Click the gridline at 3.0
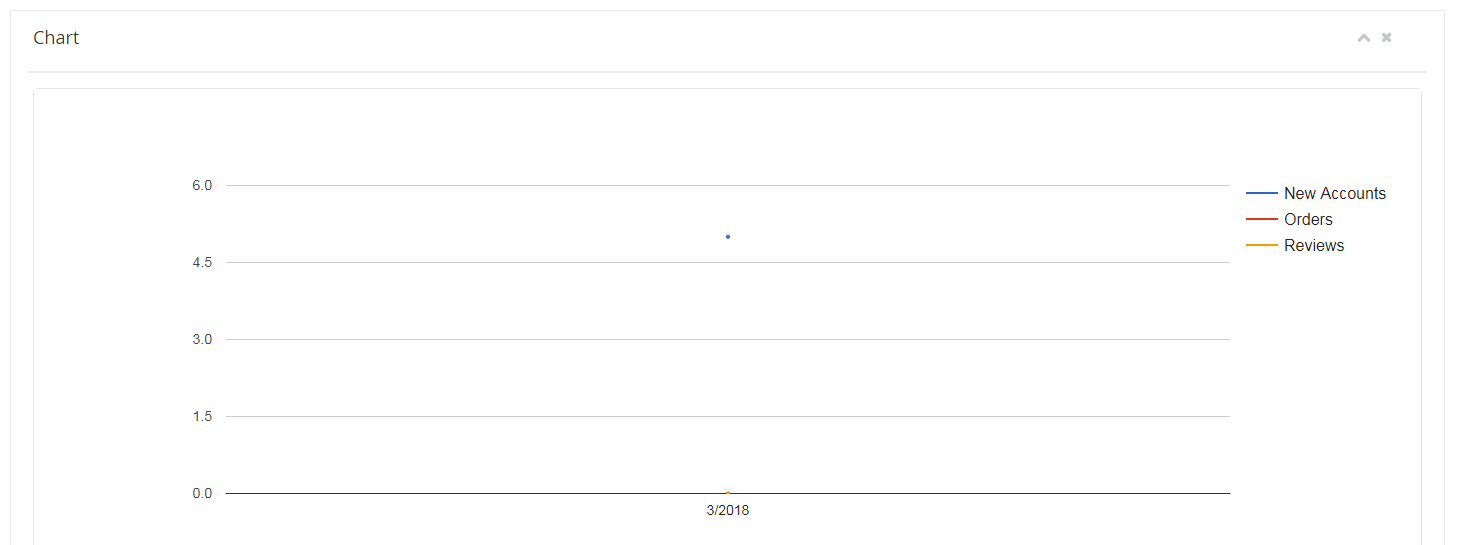The width and height of the screenshot is (1460, 545). [500, 339]
